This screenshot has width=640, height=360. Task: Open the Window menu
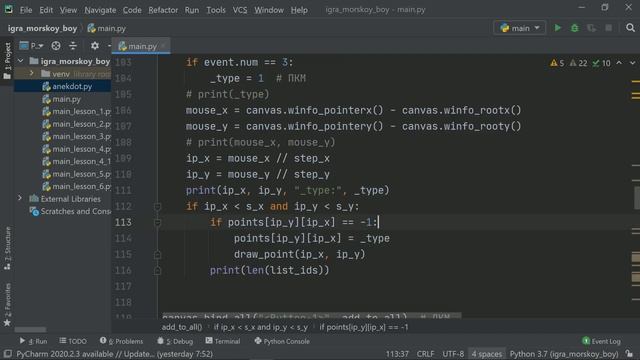pos(269,10)
